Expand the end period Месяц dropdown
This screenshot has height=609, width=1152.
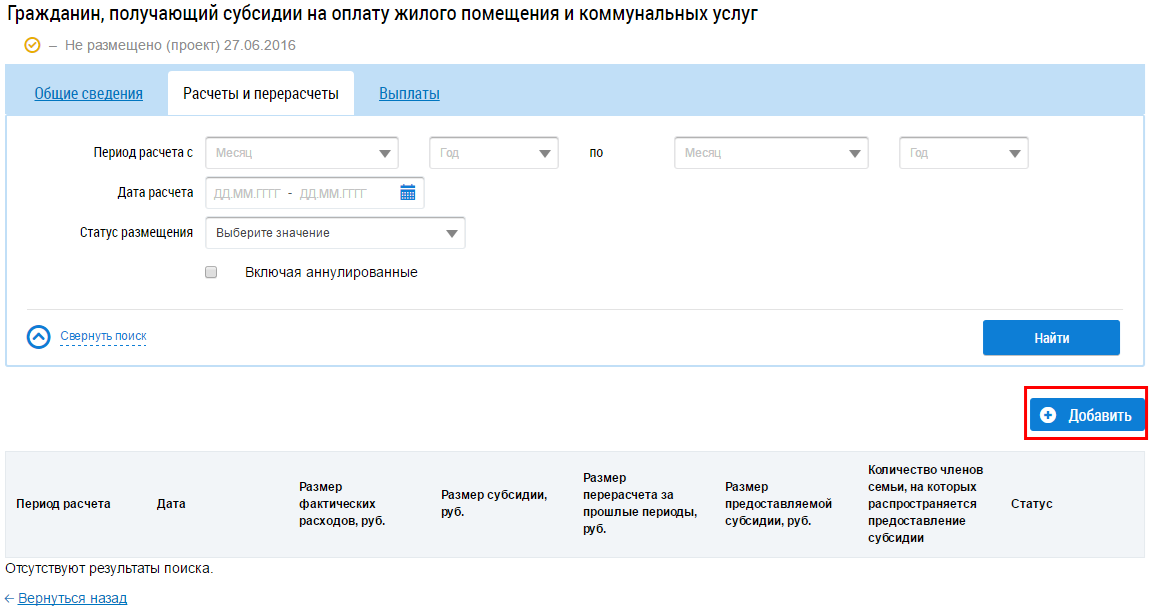[x=771, y=153]
